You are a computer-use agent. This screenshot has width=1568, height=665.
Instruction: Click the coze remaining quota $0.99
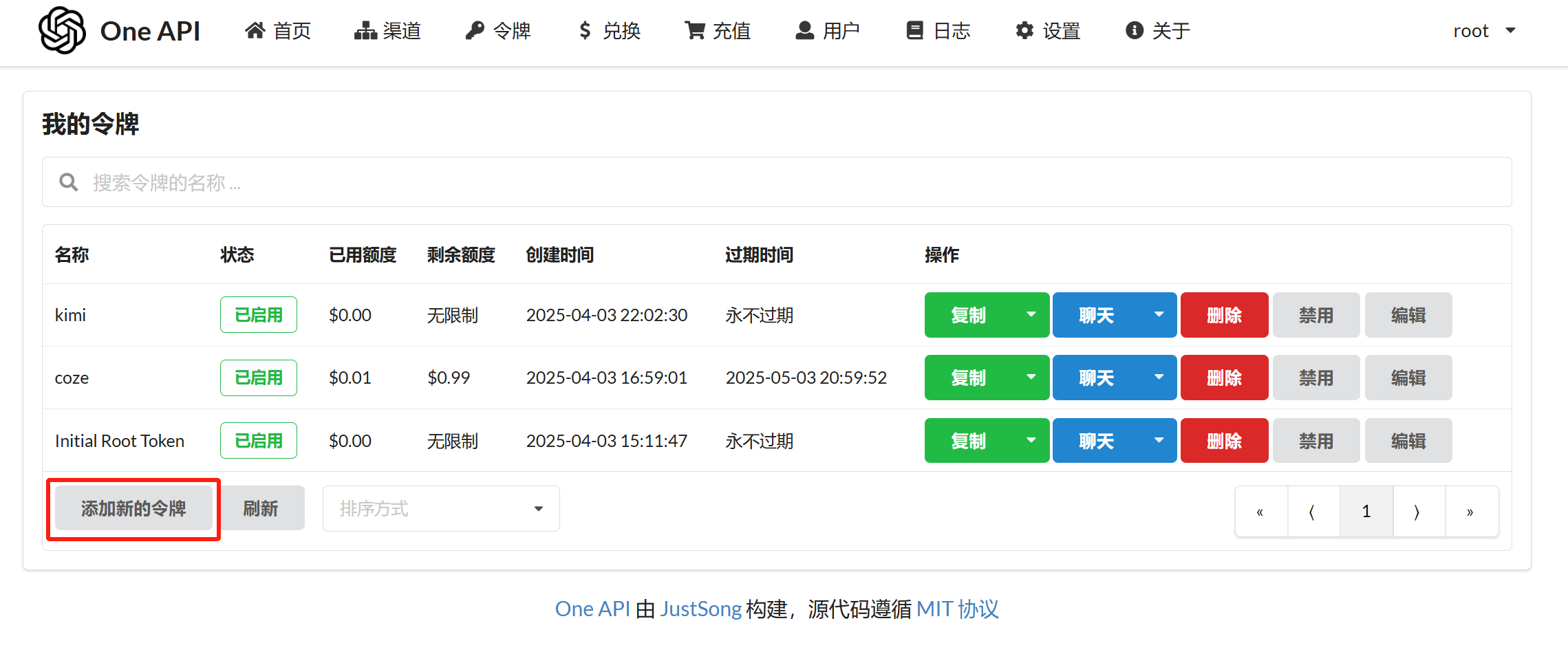click(449, 378)
